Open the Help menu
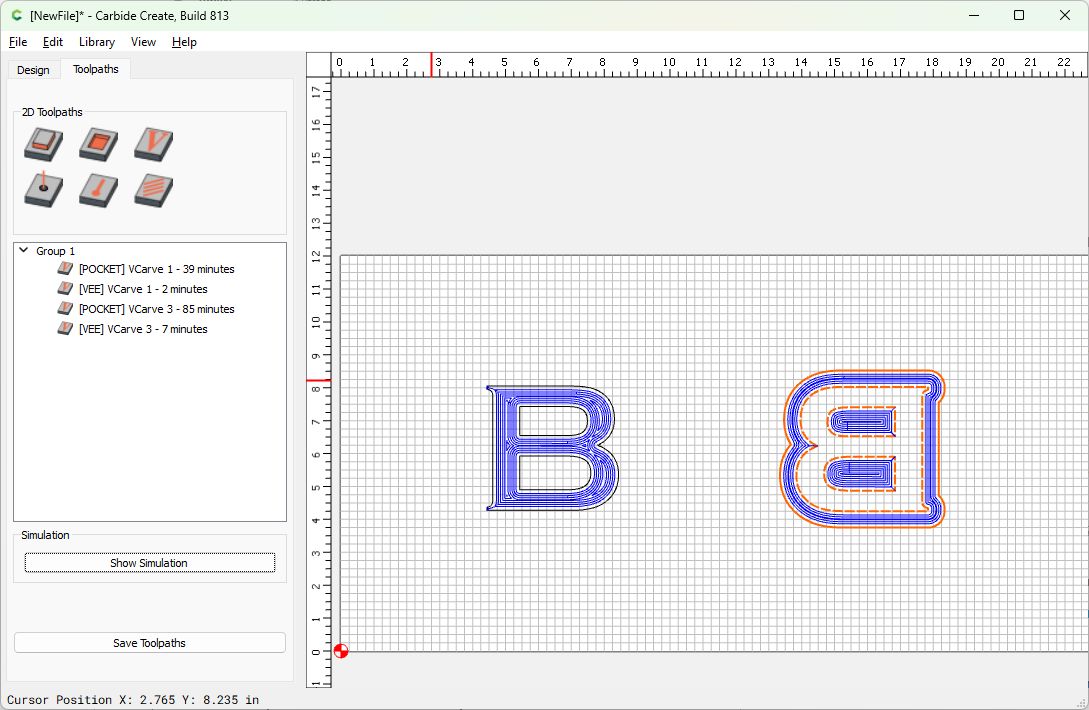This screenshot has width=1089, height=710. pos(184,42)
